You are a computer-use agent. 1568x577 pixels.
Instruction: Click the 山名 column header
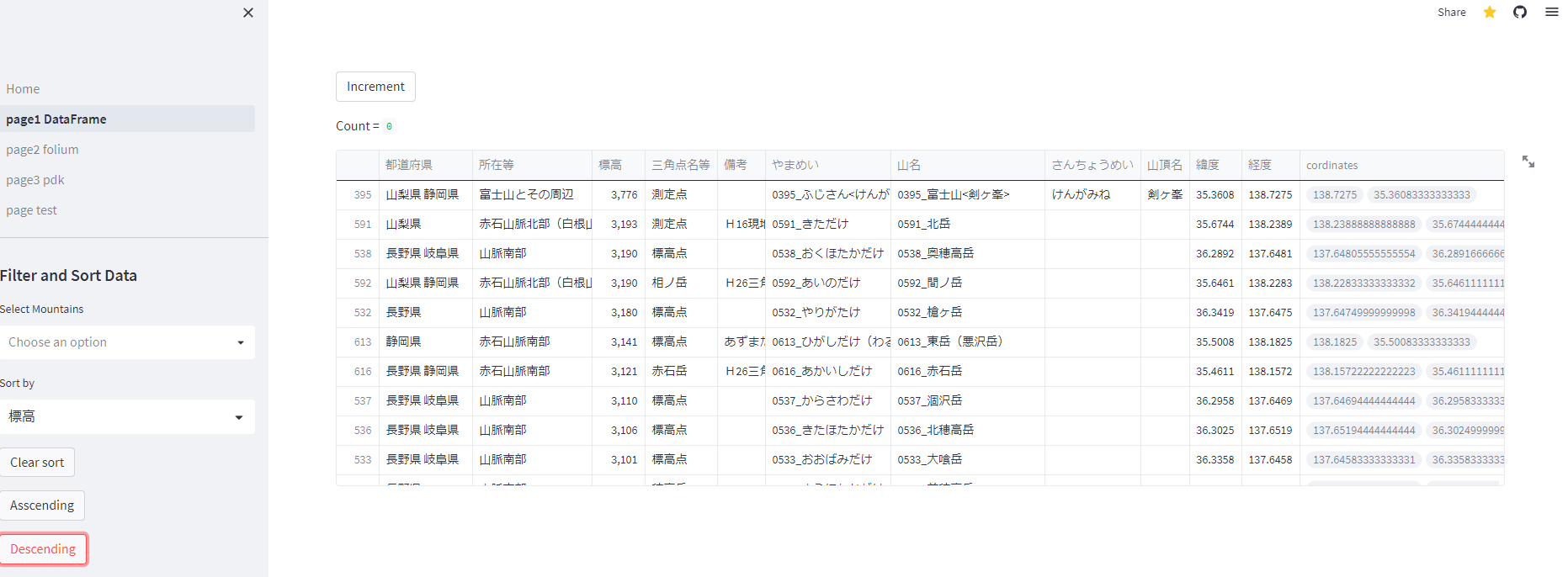point(967,165)
